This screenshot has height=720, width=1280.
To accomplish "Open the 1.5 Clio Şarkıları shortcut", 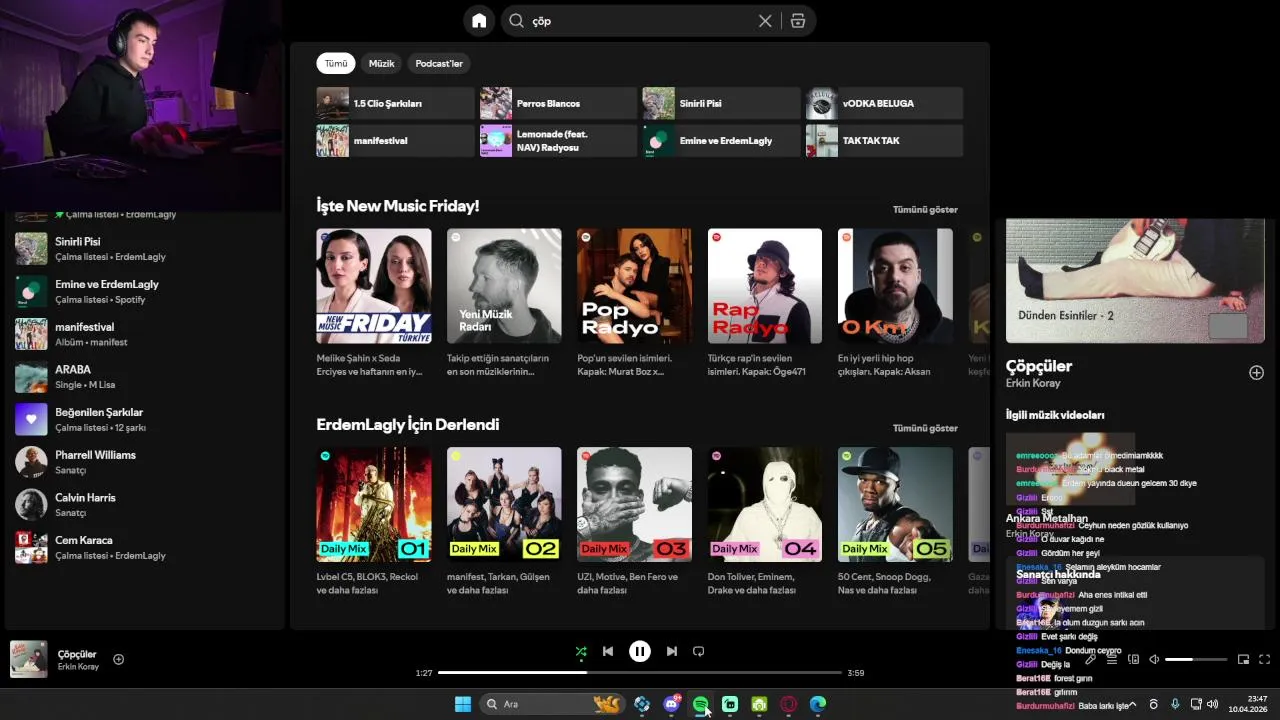I will click(x=395, y=103).
